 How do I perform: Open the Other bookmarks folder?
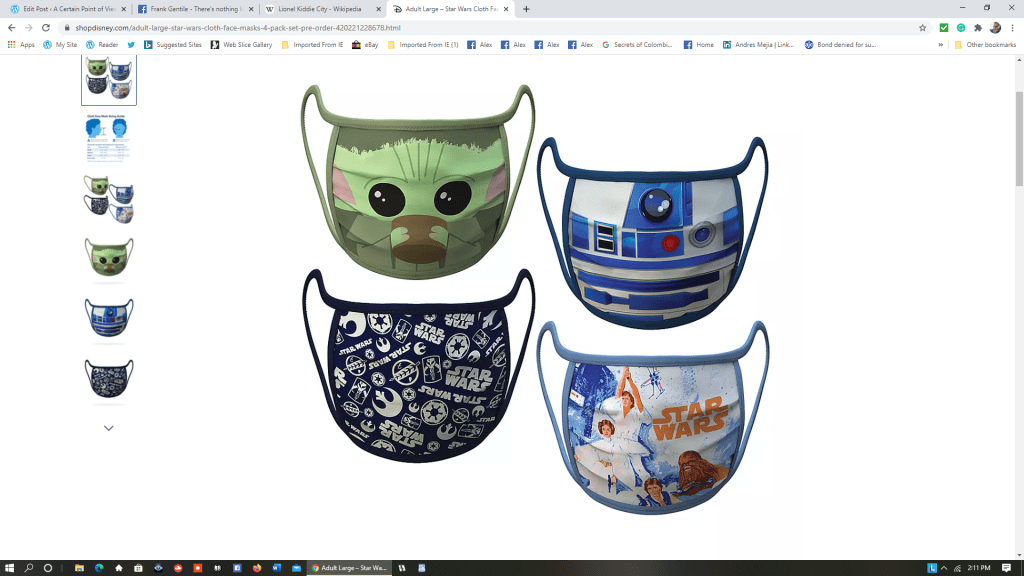[984, 45]
